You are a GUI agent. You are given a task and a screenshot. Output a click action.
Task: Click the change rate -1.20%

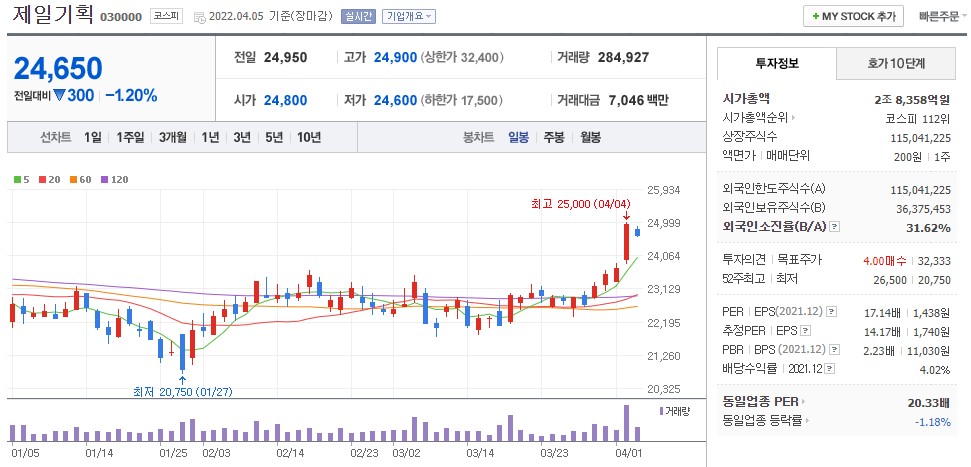coord(131,95)
